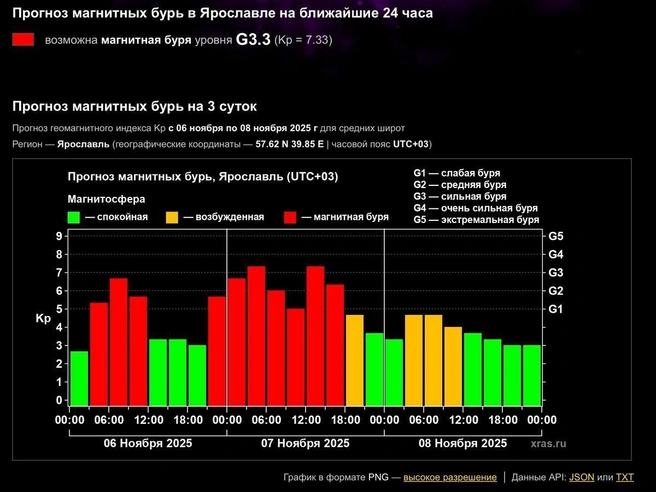Screen dimensions: 656x492
Task: Click the '08 Ноября 2025' date label
Action: pos(463,443)
